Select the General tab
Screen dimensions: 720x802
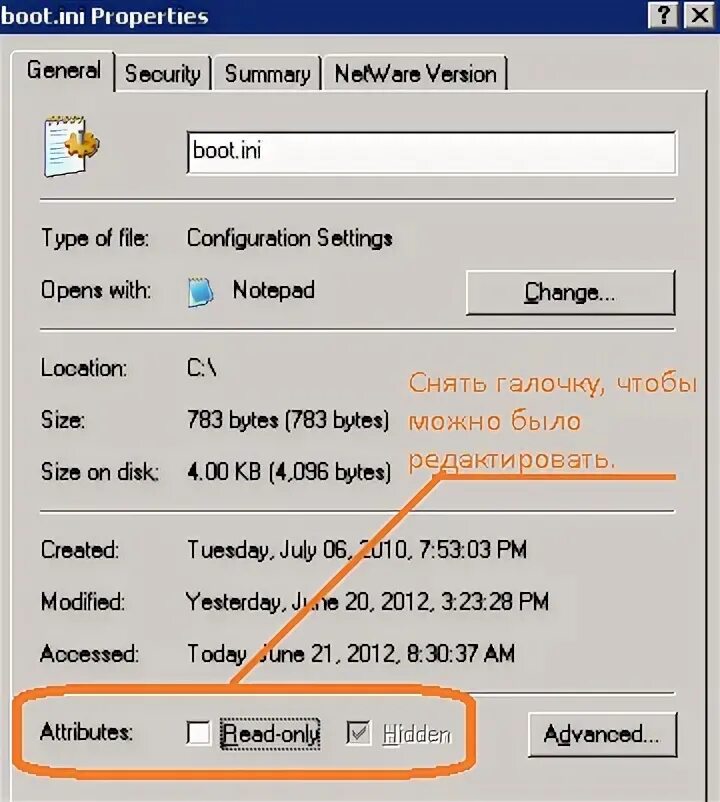[63, 71]
